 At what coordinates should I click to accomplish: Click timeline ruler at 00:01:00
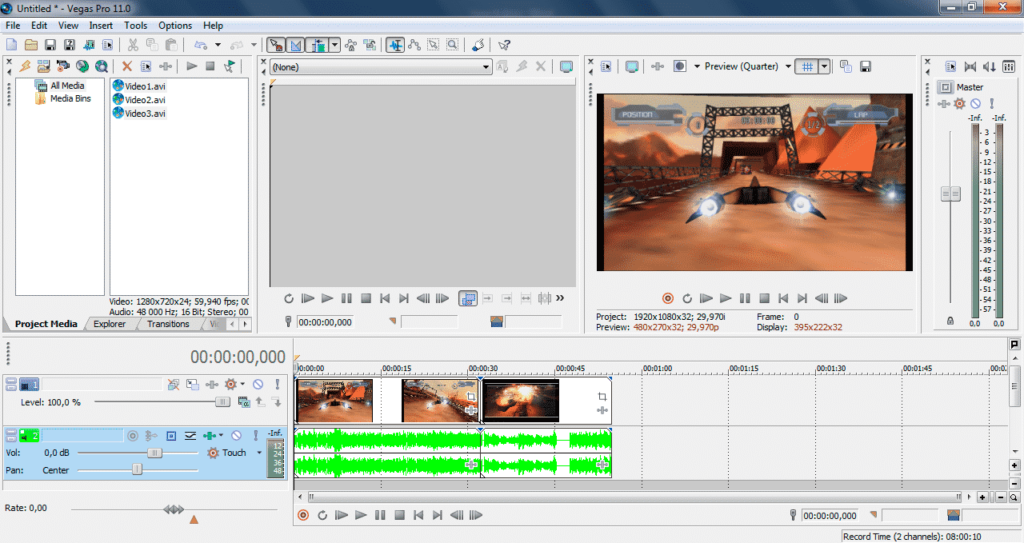pos(657,368)
